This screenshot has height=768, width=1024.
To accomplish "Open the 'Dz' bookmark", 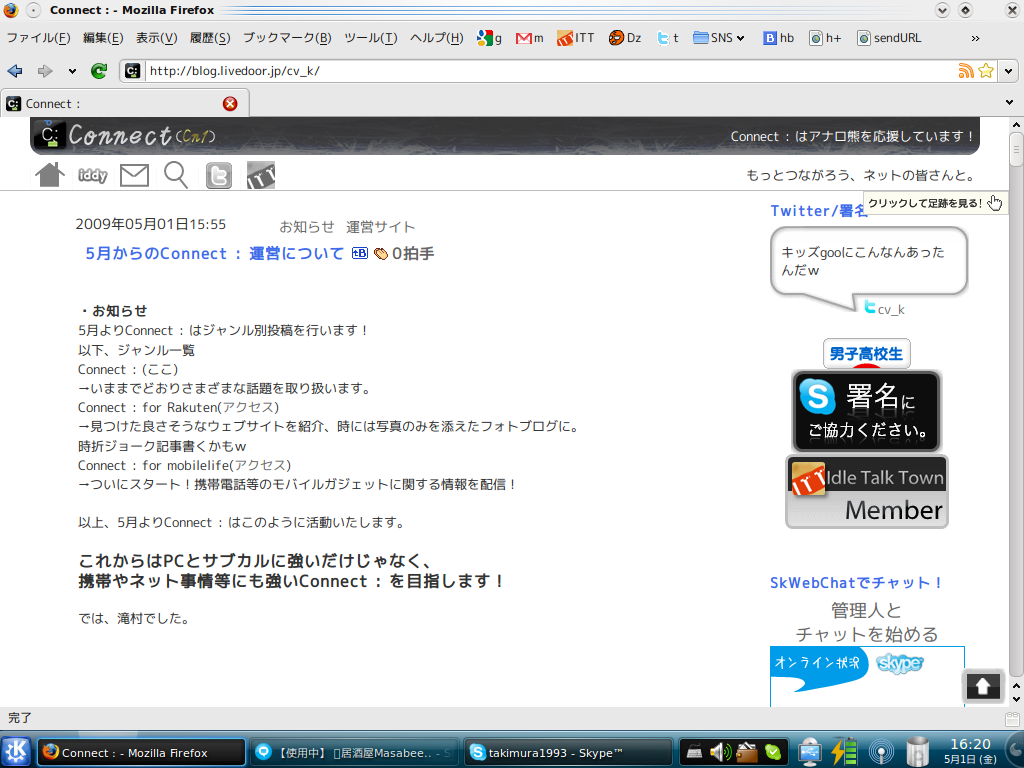I will [x=625, y=38].
